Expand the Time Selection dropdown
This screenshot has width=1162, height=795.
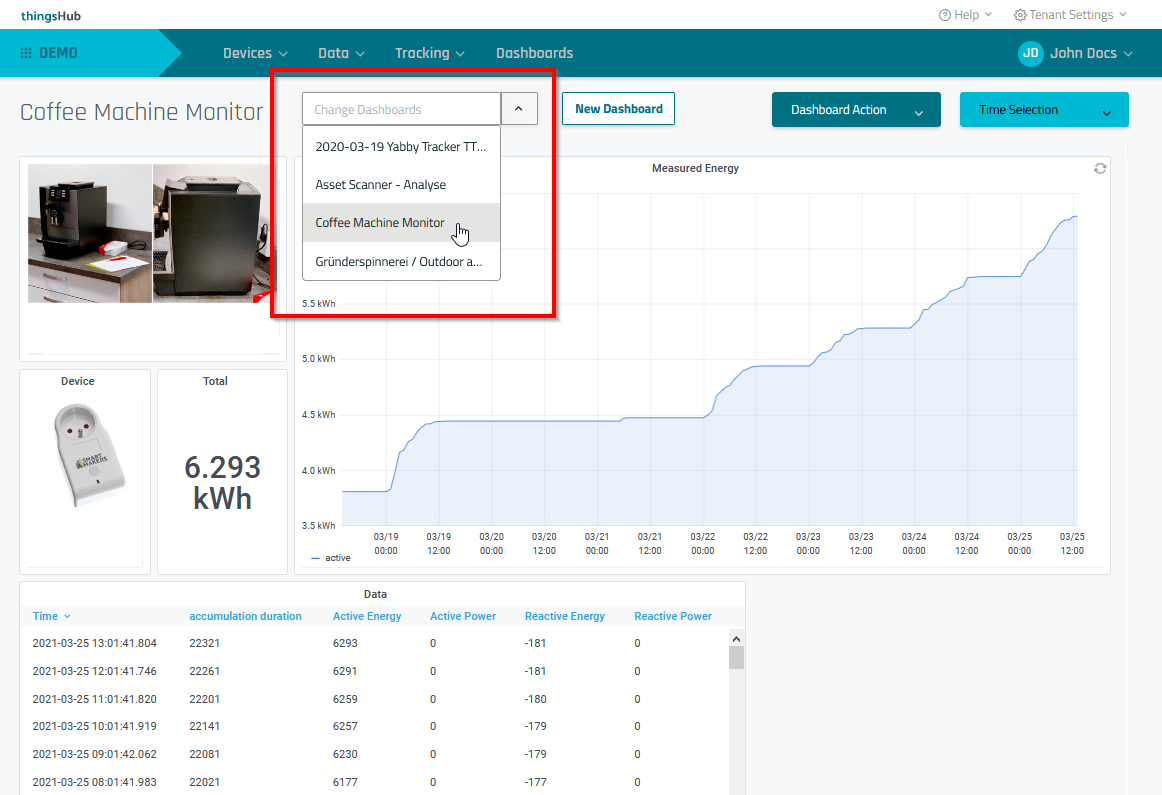point(1044,110)
